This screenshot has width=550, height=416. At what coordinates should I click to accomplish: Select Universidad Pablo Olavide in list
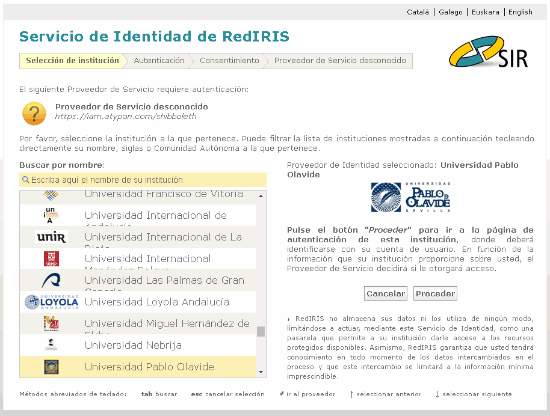click(138, 367)
